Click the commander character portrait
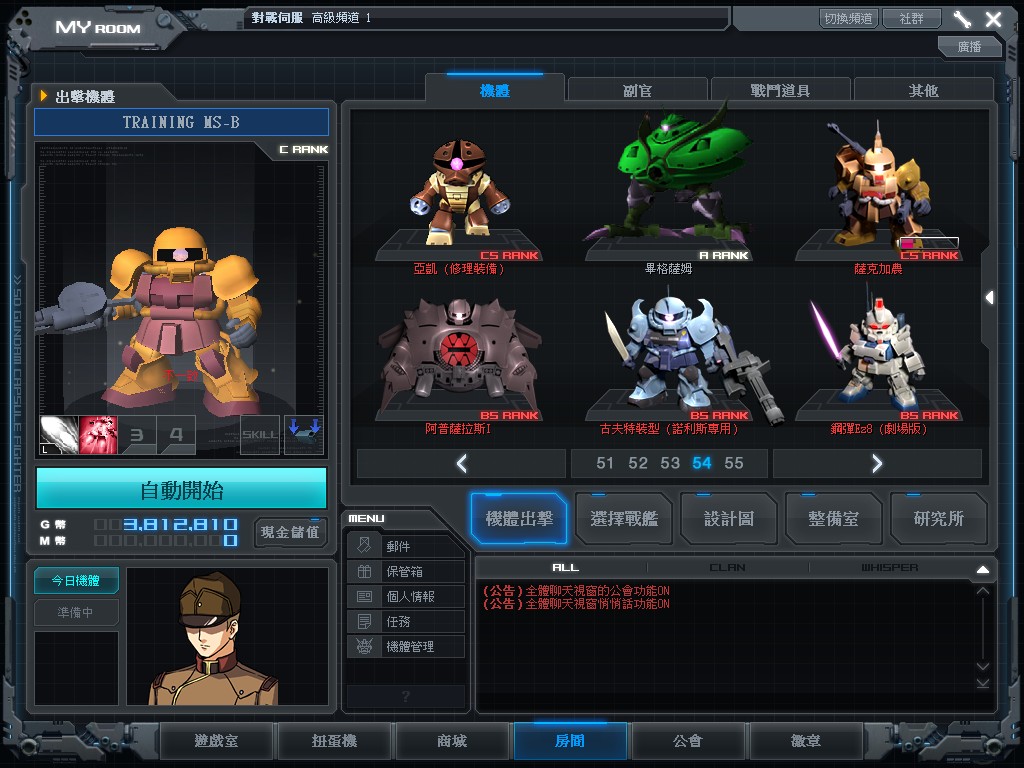The height and width of the screenshot is (768, 1024). click(x=227, y=636)
